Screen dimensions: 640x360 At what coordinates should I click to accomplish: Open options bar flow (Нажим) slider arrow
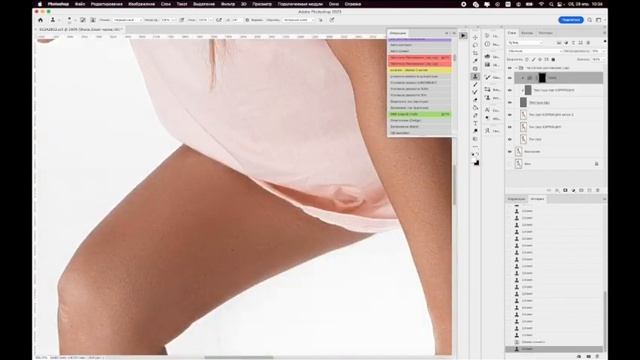coord(211,20)
